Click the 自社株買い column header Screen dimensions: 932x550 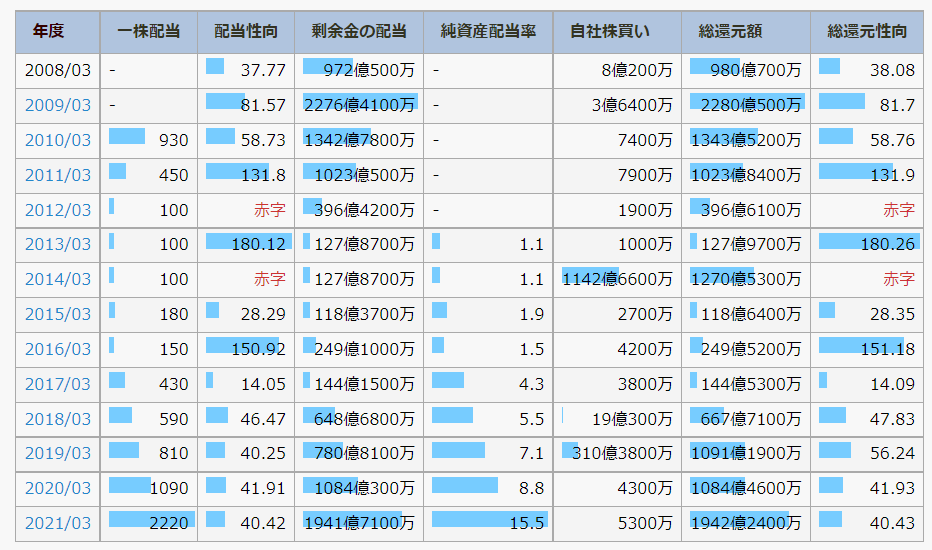617,32
